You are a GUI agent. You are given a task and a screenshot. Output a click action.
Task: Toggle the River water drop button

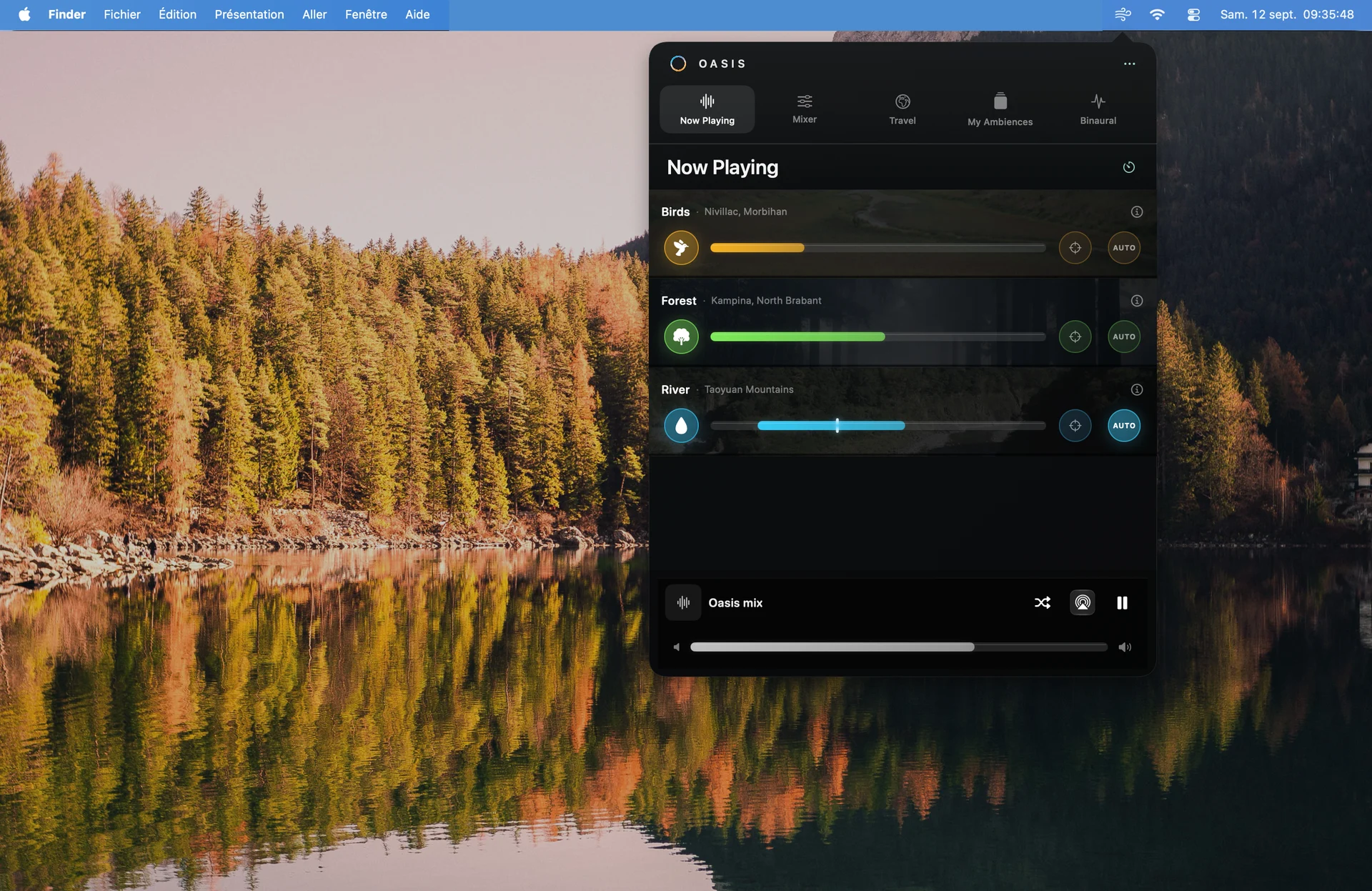pyautogui.click(x=681, y=426)
